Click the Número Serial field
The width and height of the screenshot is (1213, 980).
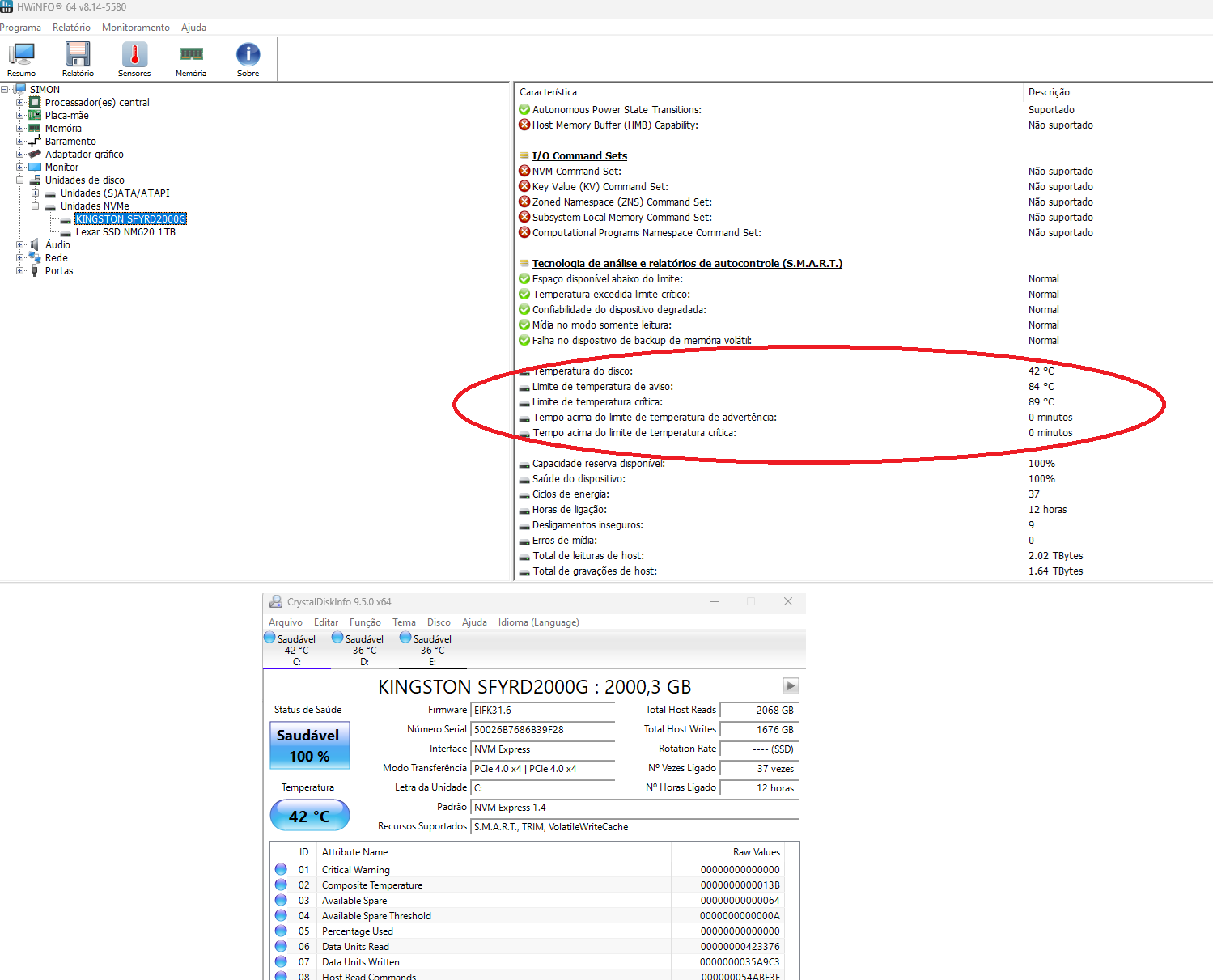tap(543, 730)
